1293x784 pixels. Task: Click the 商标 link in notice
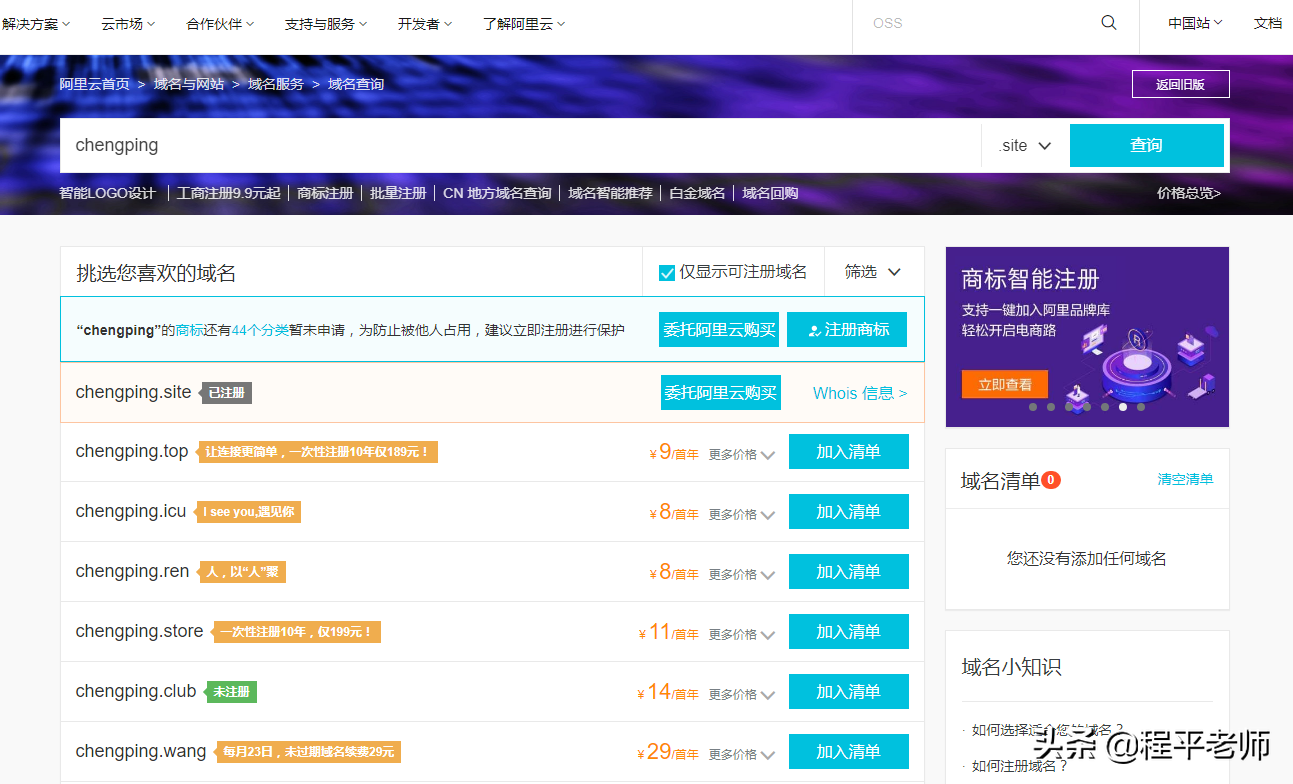pos(190,330)
